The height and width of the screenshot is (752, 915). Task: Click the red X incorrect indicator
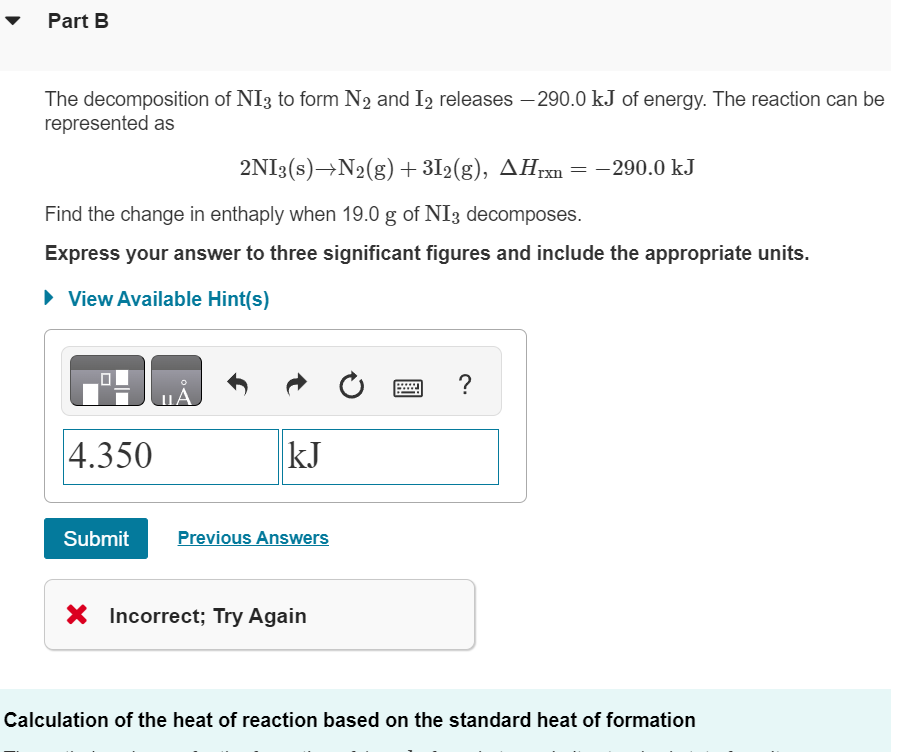76,615
